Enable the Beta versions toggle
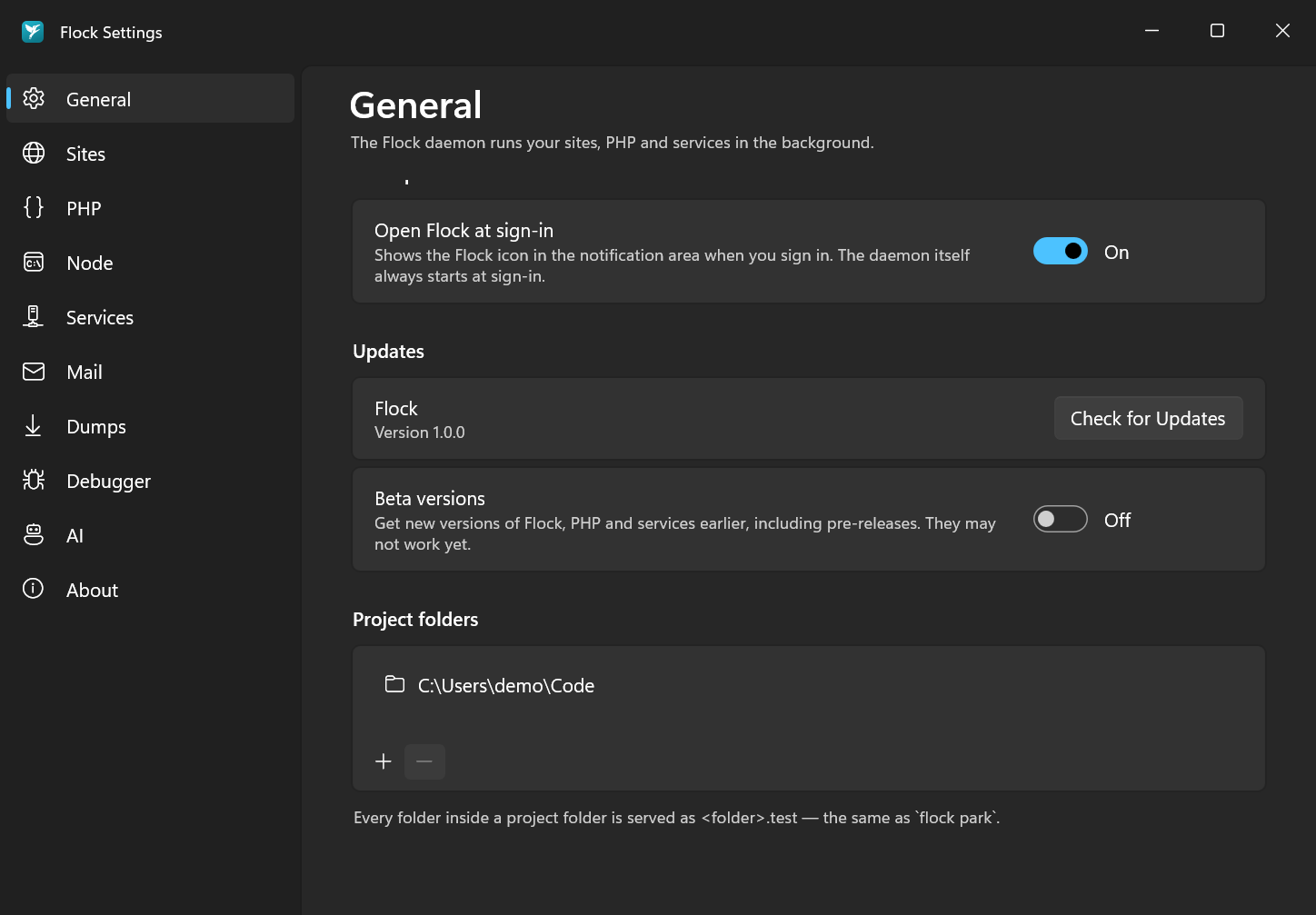 1061,519
